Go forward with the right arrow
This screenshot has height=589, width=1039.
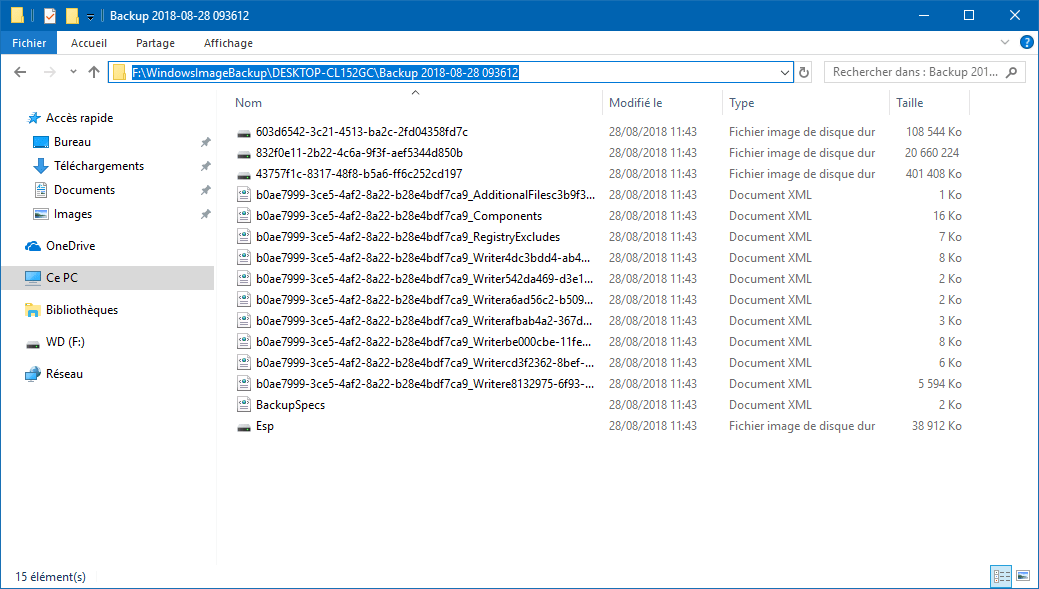(50, 72)
